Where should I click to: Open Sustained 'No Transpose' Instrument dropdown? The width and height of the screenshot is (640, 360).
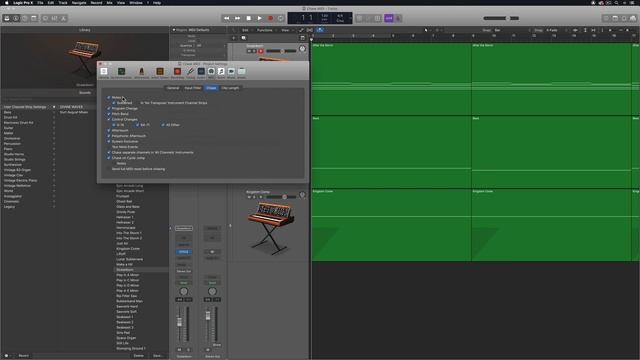[x=174, y=103]
